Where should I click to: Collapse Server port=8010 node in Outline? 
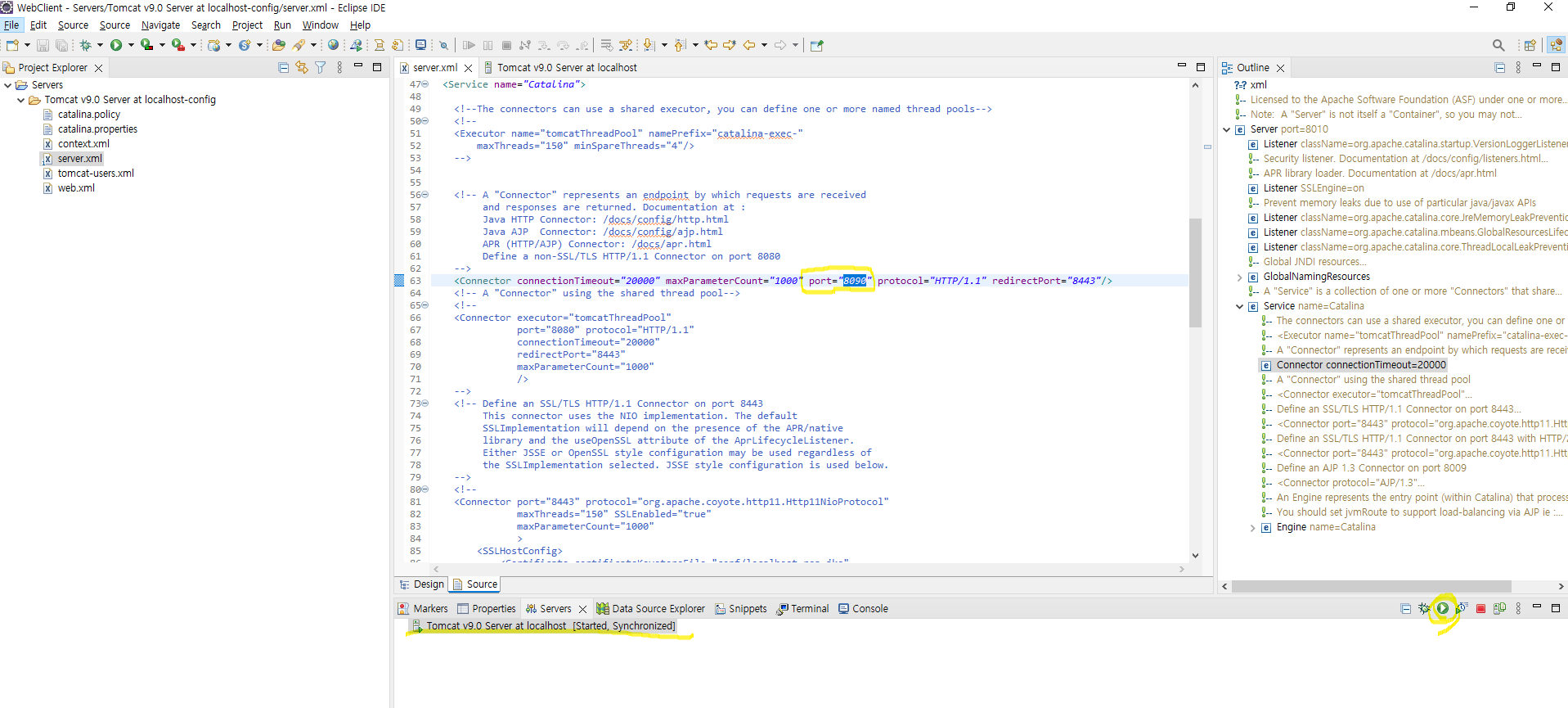point(1226,129)
